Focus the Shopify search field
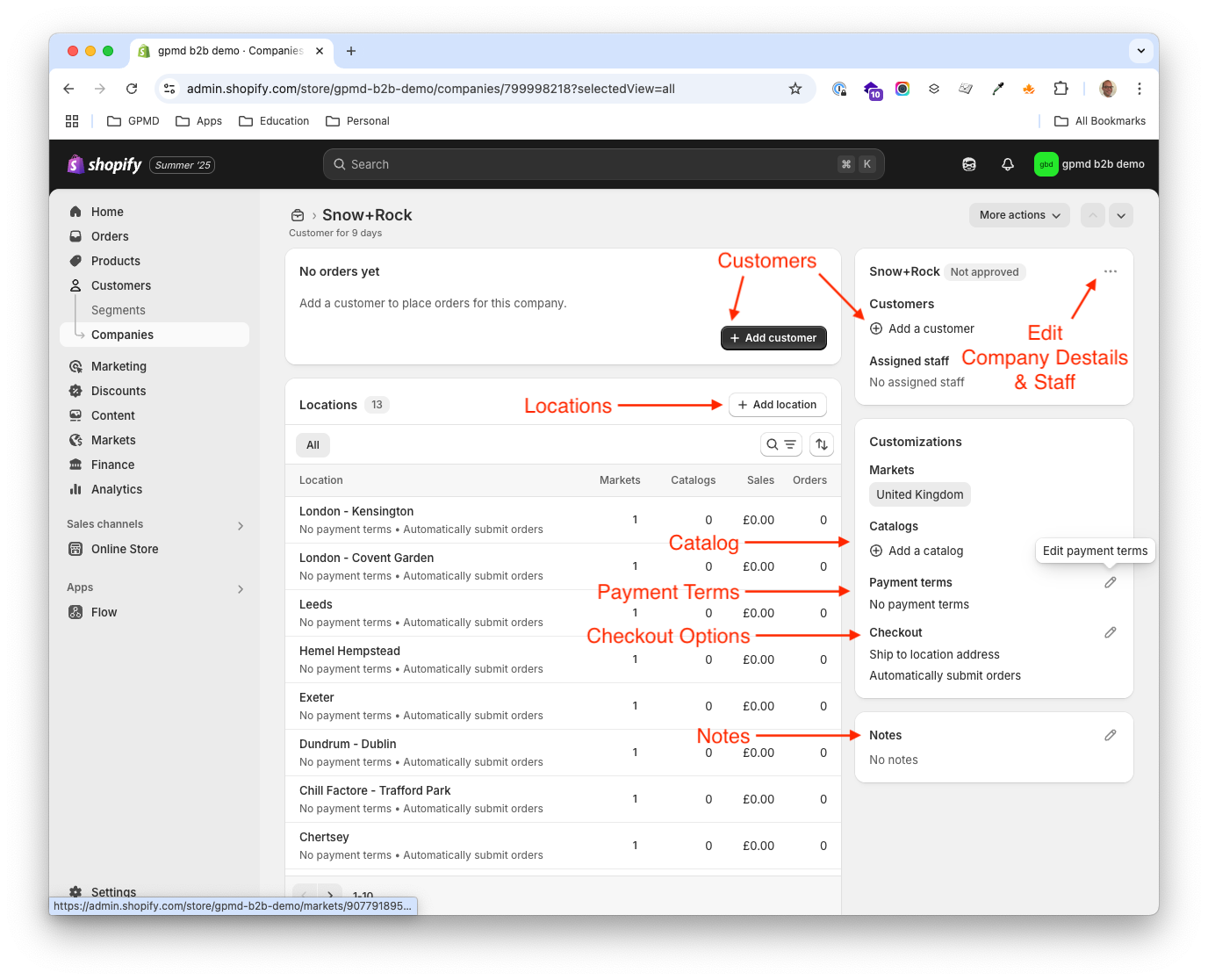The height and width of the screenshot is (980, 1208). (603, 164)
